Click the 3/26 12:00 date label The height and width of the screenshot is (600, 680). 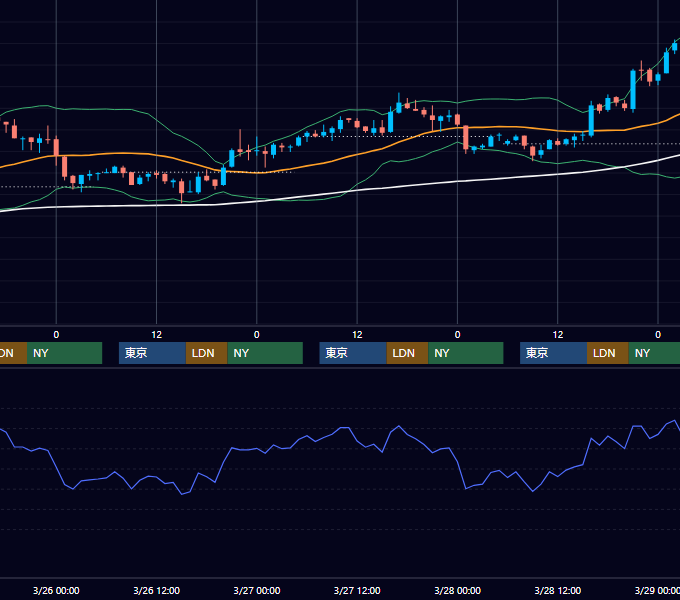[x=157, y=590]
